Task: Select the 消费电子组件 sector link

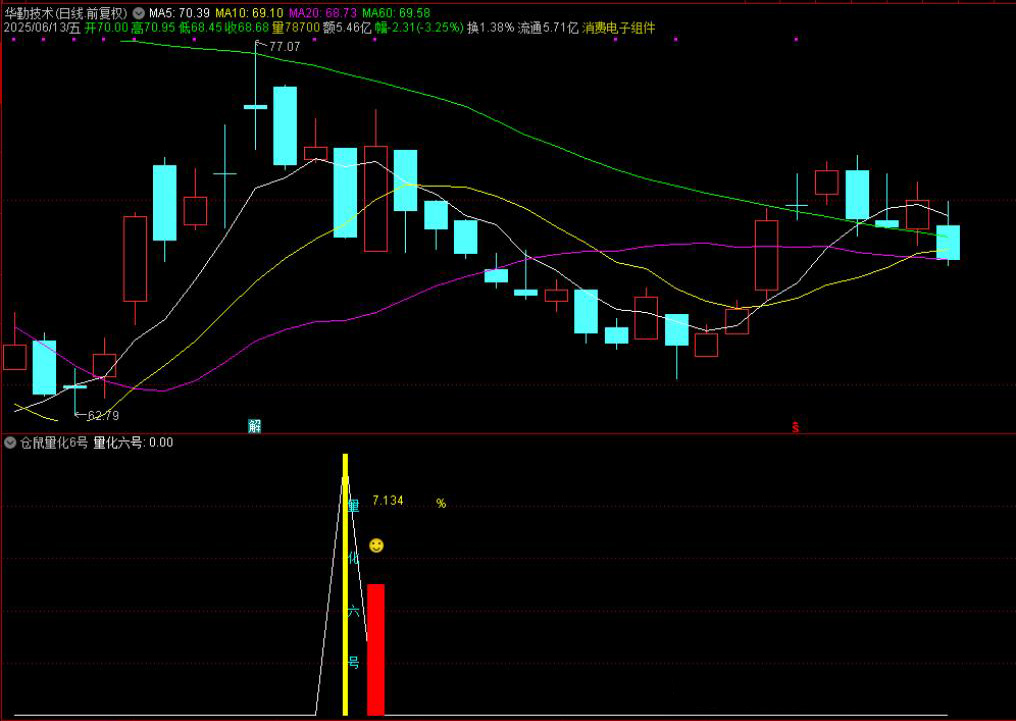Action: point(619,28)
